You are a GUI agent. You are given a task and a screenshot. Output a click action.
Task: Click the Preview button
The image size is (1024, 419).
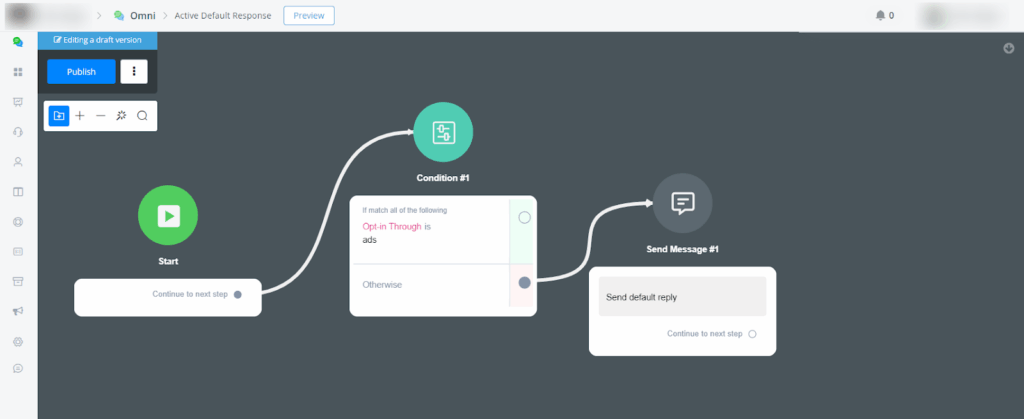tap(309, 15)
